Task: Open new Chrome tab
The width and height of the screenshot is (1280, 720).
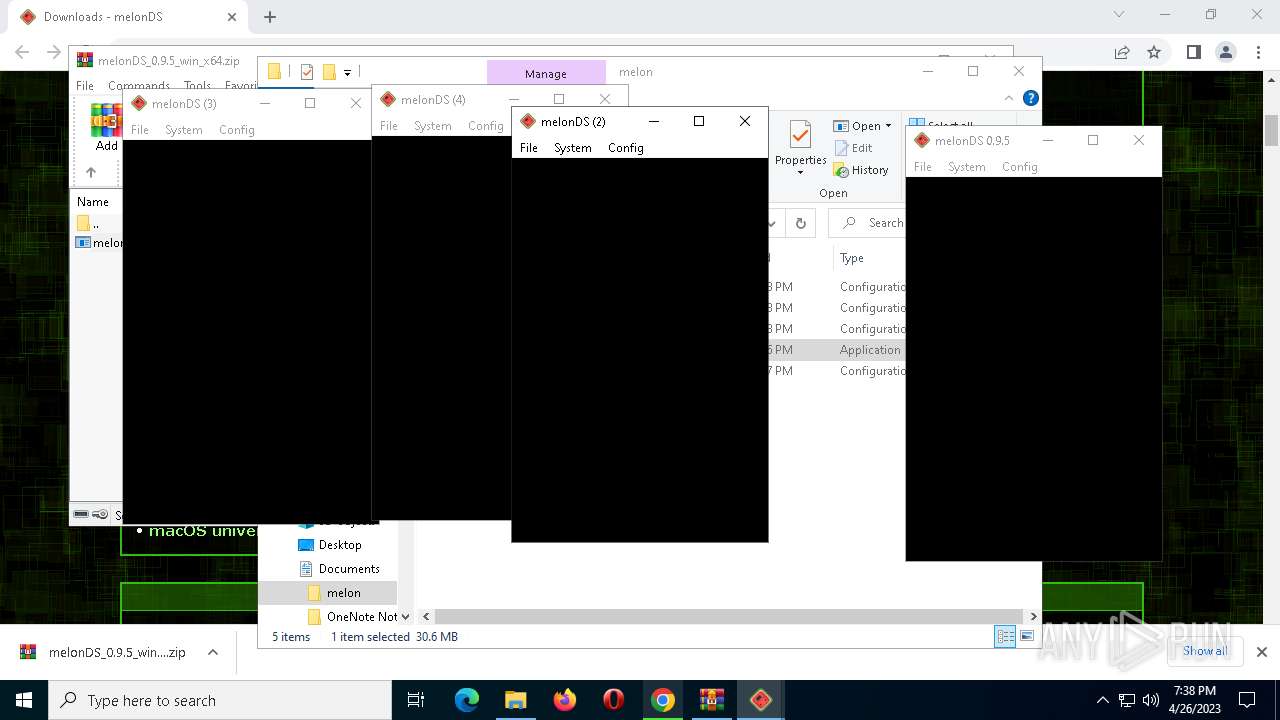Action: tap(270, 17)
